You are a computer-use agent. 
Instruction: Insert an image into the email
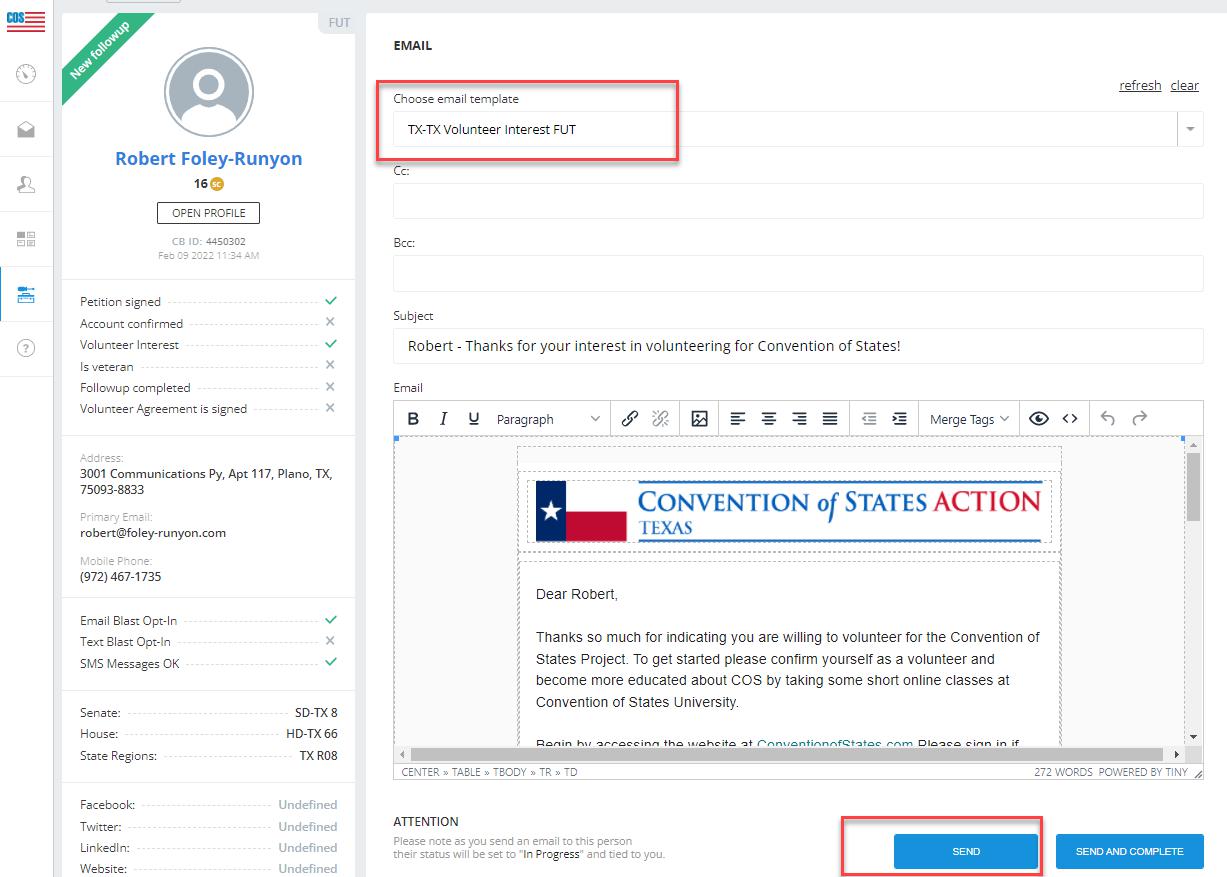pos(699,419)
